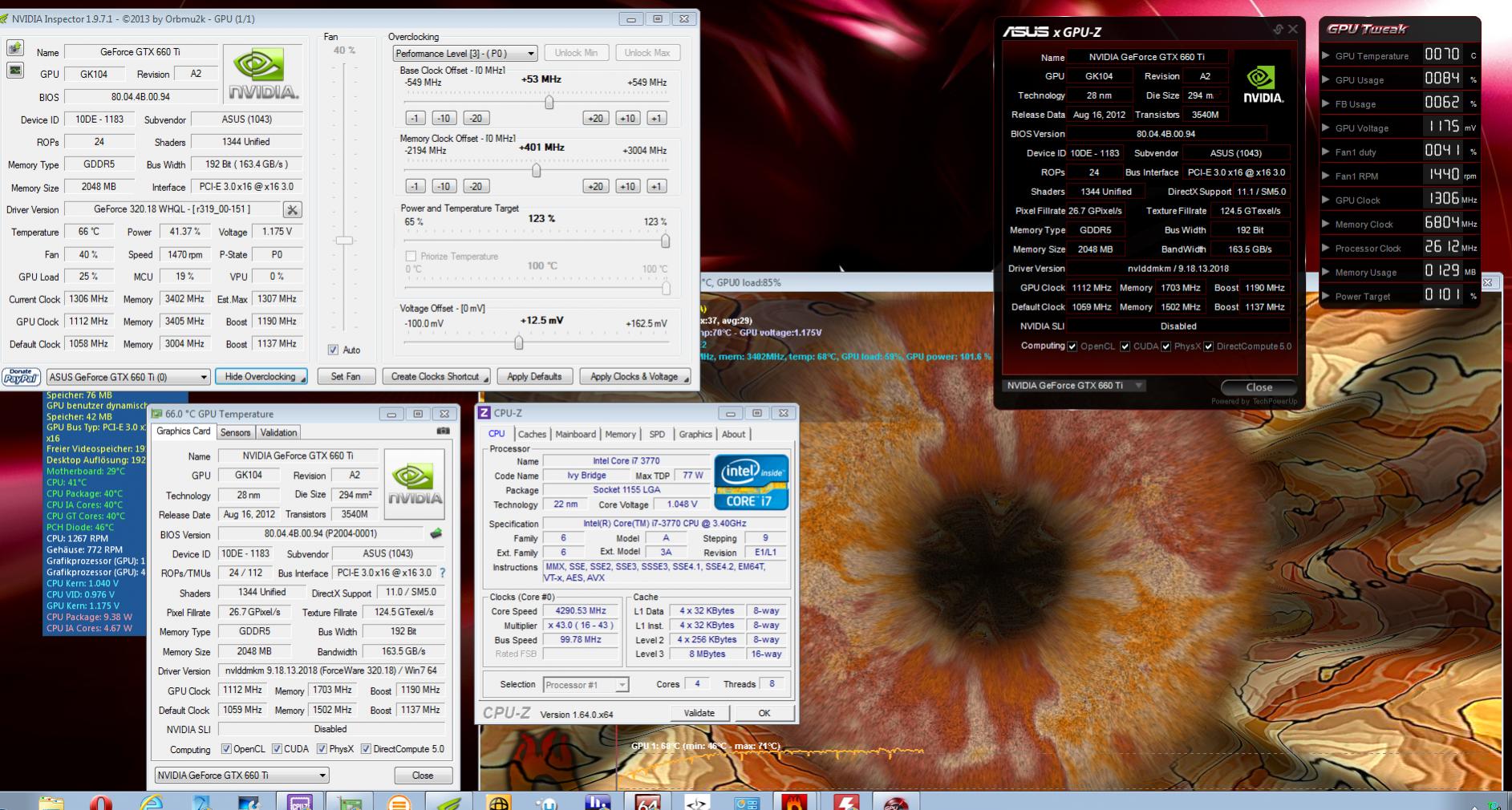Open the GPU selector dropdown in GPU-Z
1512x810 pixels.
coord(241,776)
